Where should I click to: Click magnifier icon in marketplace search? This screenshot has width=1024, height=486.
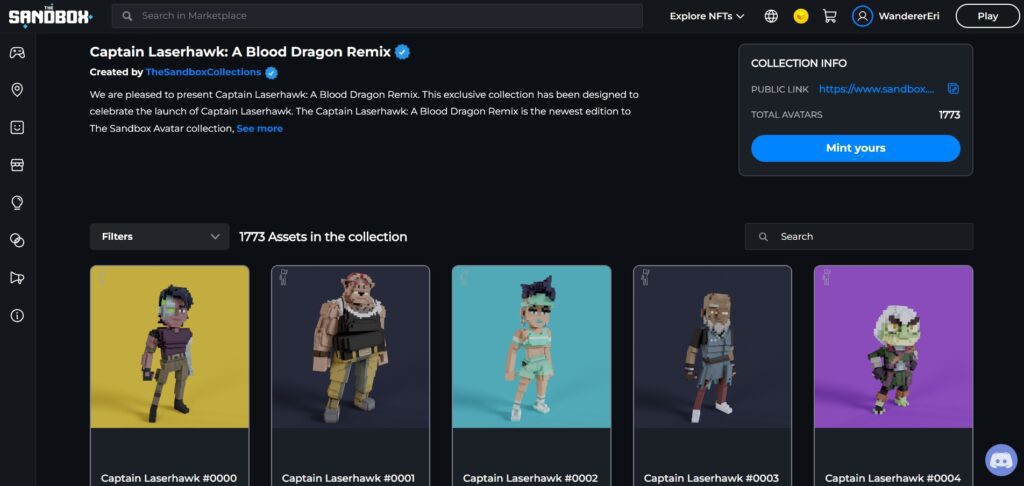[x=127, y=16]
